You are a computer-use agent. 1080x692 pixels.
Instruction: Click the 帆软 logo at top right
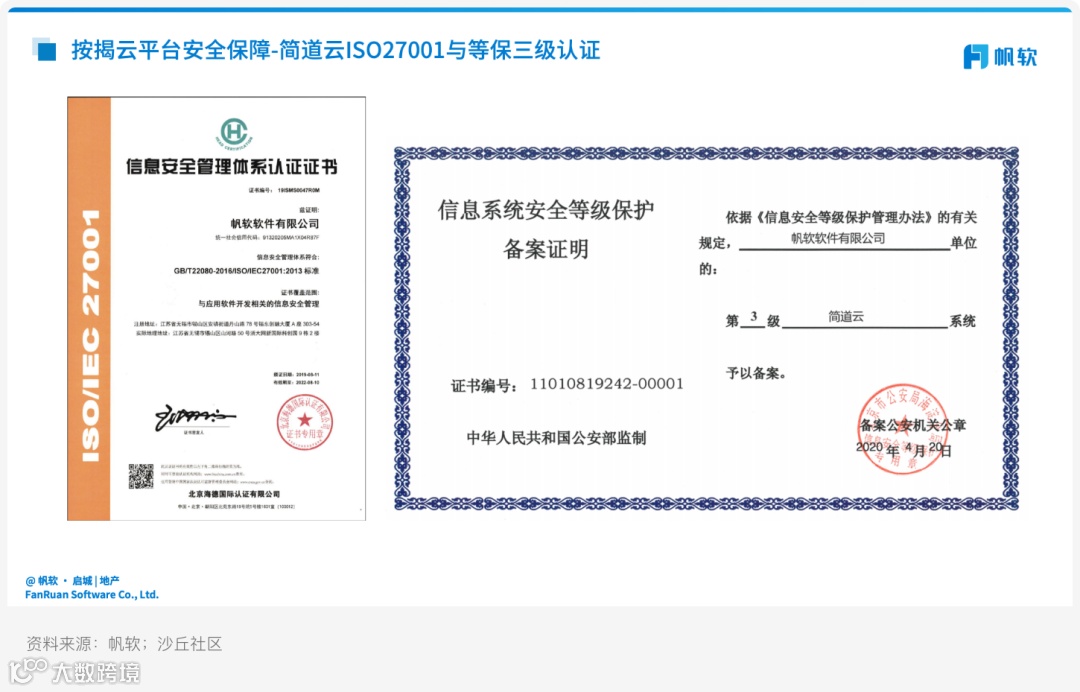pyautogui.click(x=1000, y=56)
